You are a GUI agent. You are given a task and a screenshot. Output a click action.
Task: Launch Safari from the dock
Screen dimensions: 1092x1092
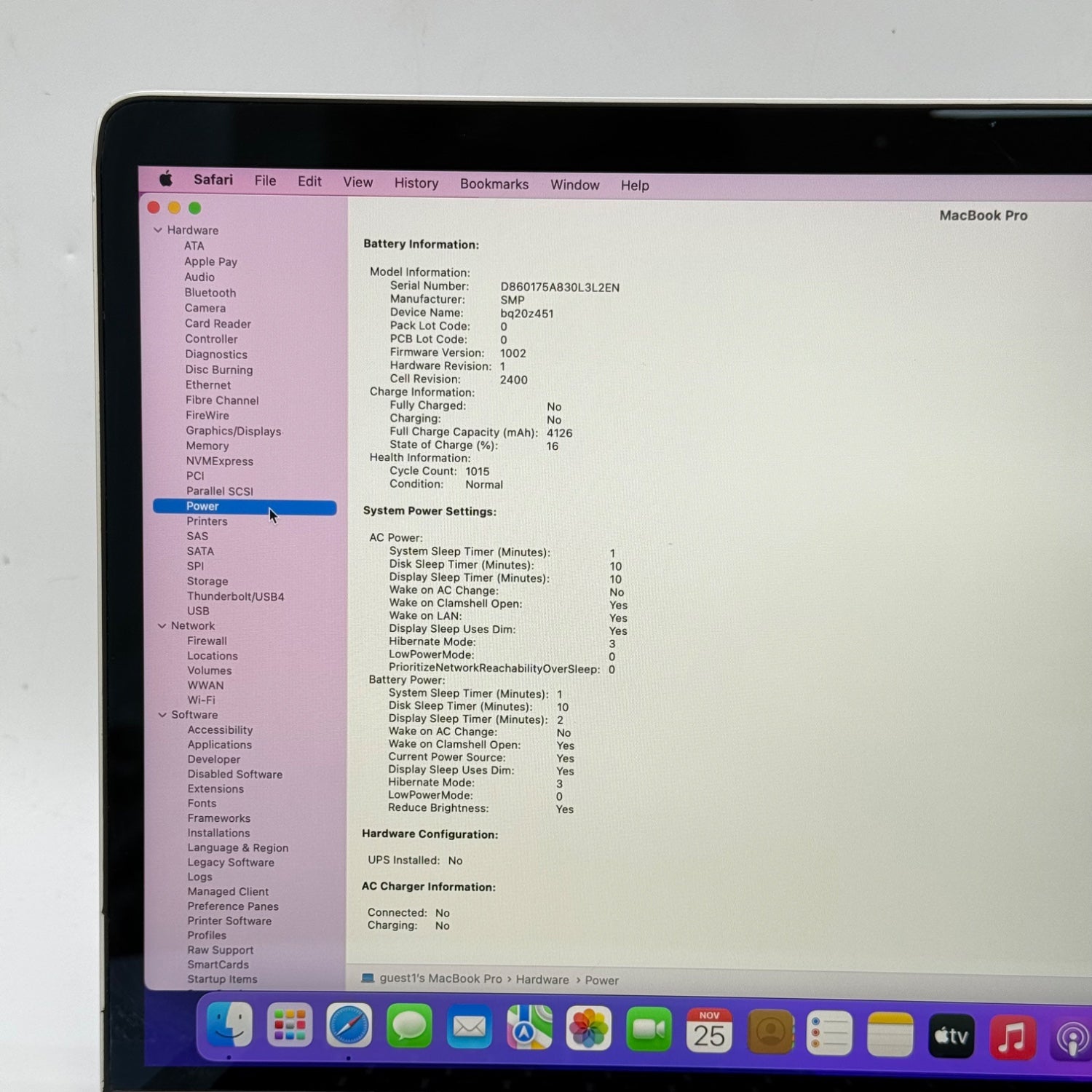(x=349, y=1026)
